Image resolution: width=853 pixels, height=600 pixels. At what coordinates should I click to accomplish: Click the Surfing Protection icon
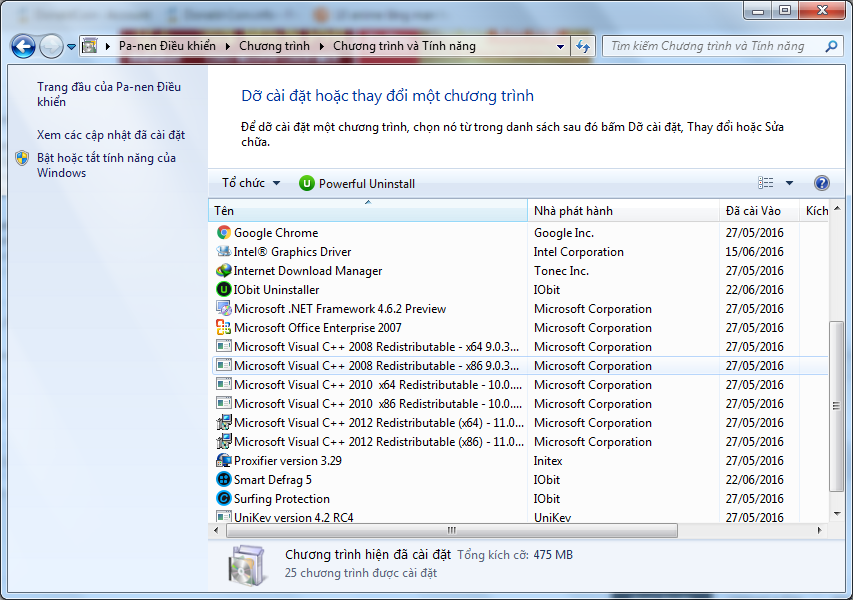tap(224, 498)
